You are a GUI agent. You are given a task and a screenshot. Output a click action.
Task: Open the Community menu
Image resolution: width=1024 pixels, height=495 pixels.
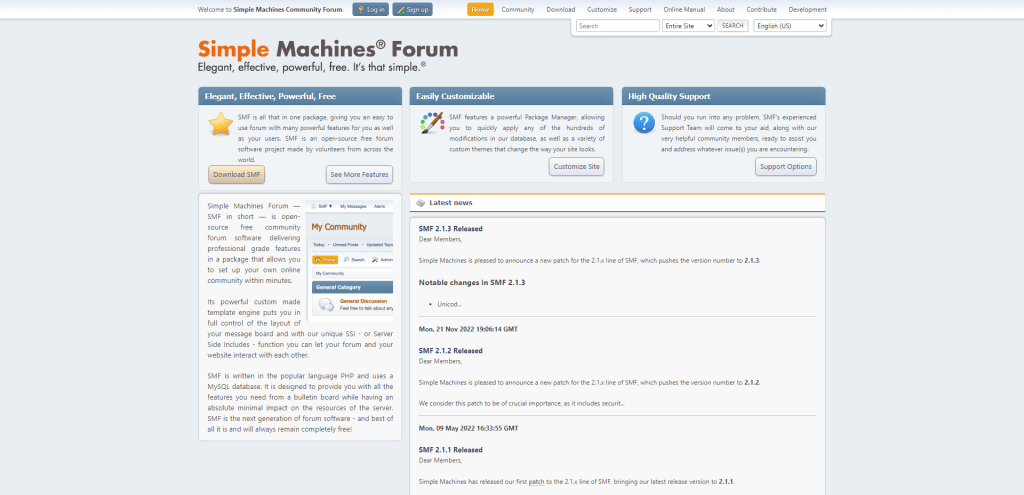point(518,10)
